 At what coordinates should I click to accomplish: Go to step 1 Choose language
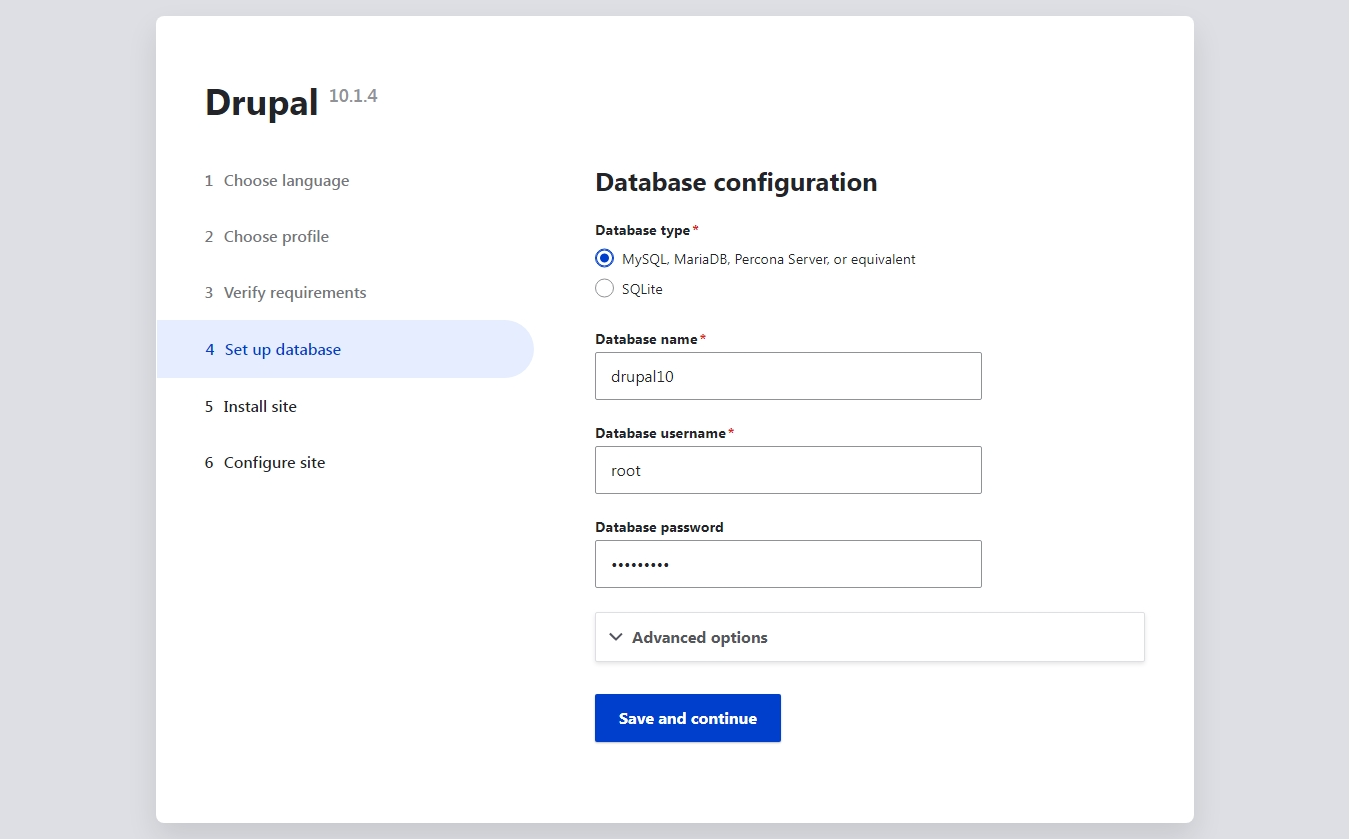pos(286,181)
